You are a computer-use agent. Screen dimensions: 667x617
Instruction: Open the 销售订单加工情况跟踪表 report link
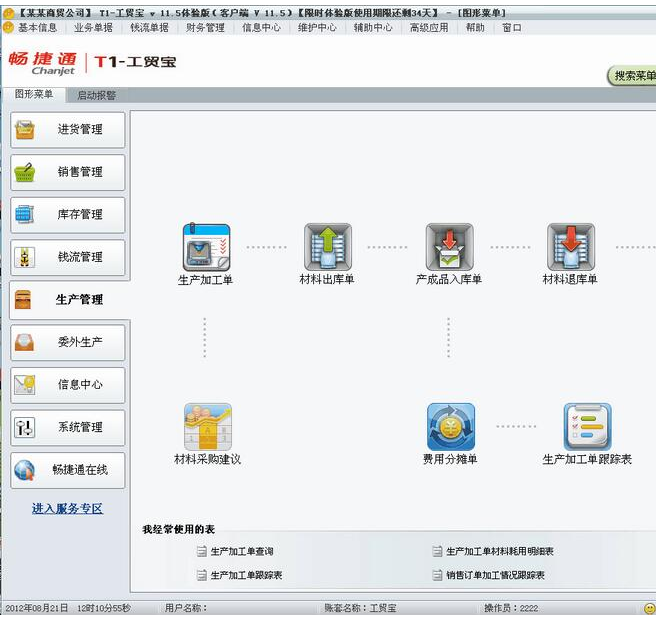(x=496, y=575)
